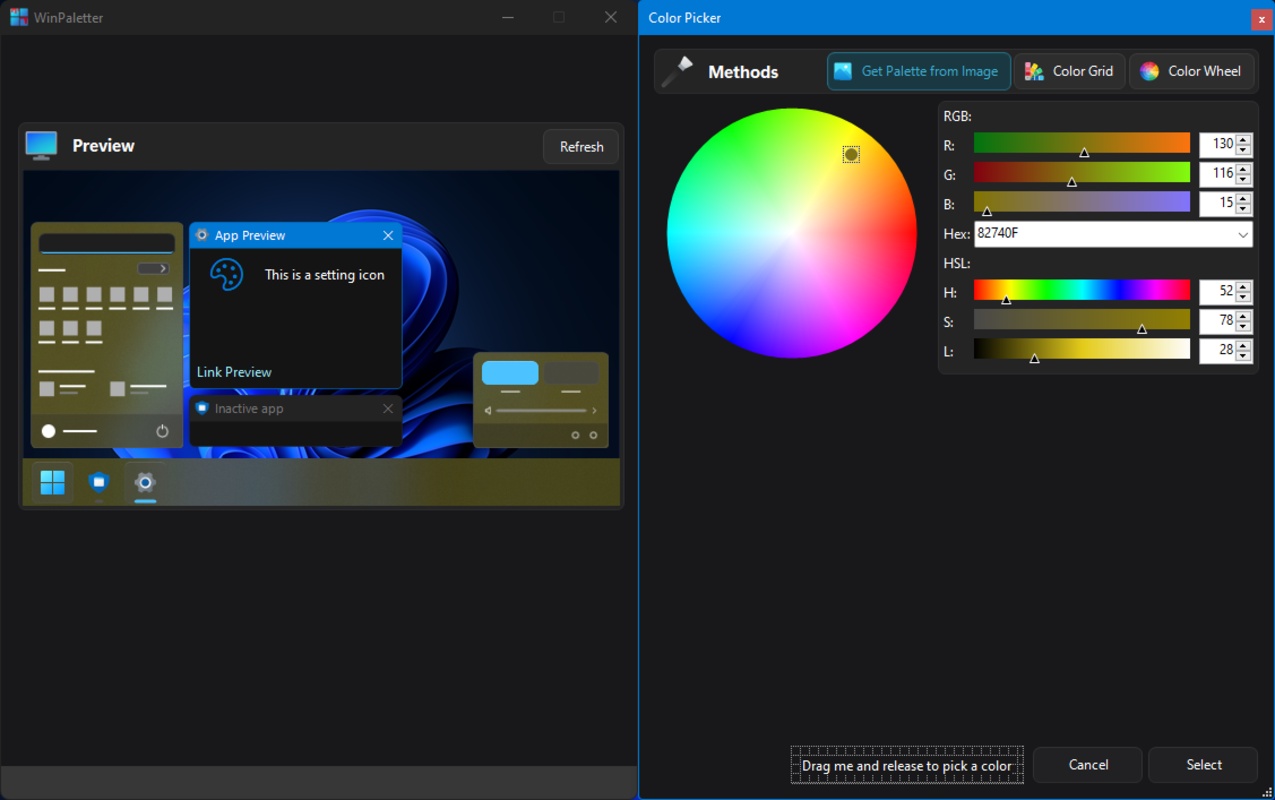Click the Windows Start icon in preview taskbar

(52, 483)
